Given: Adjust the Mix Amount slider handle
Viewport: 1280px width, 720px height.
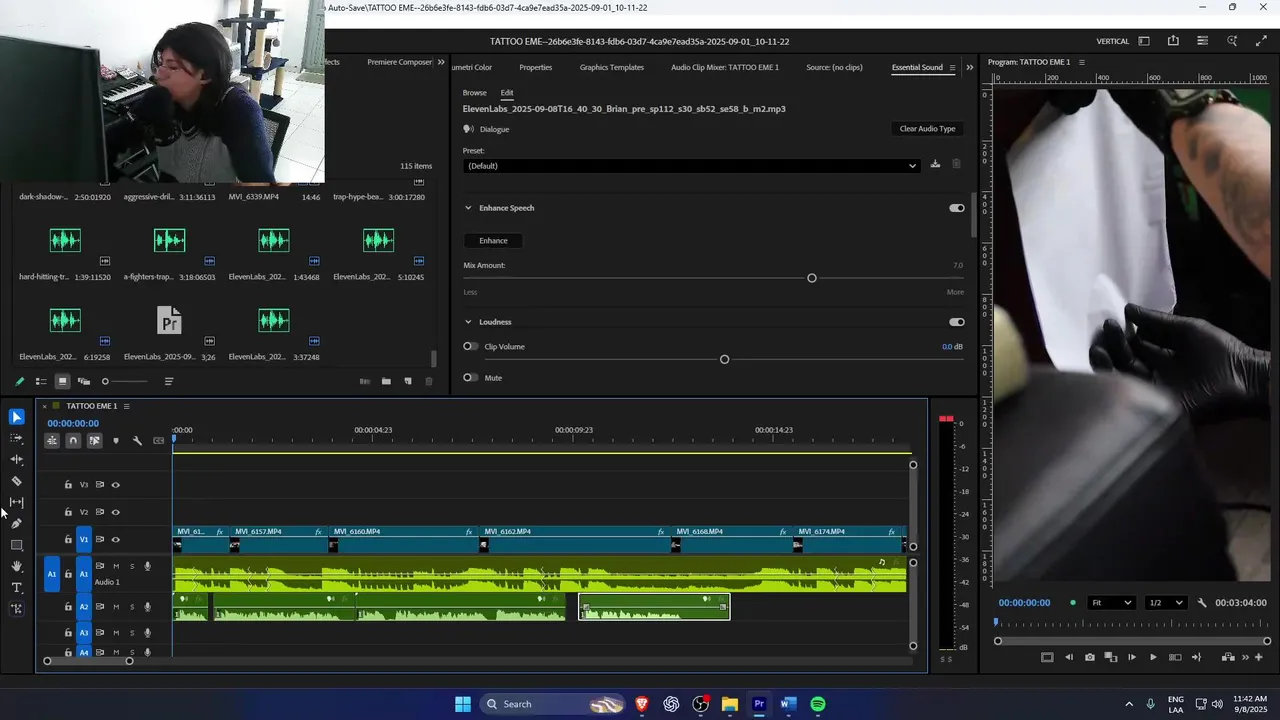Looking at the screenshot, I should pyautogui.click(x=812, y=278).
